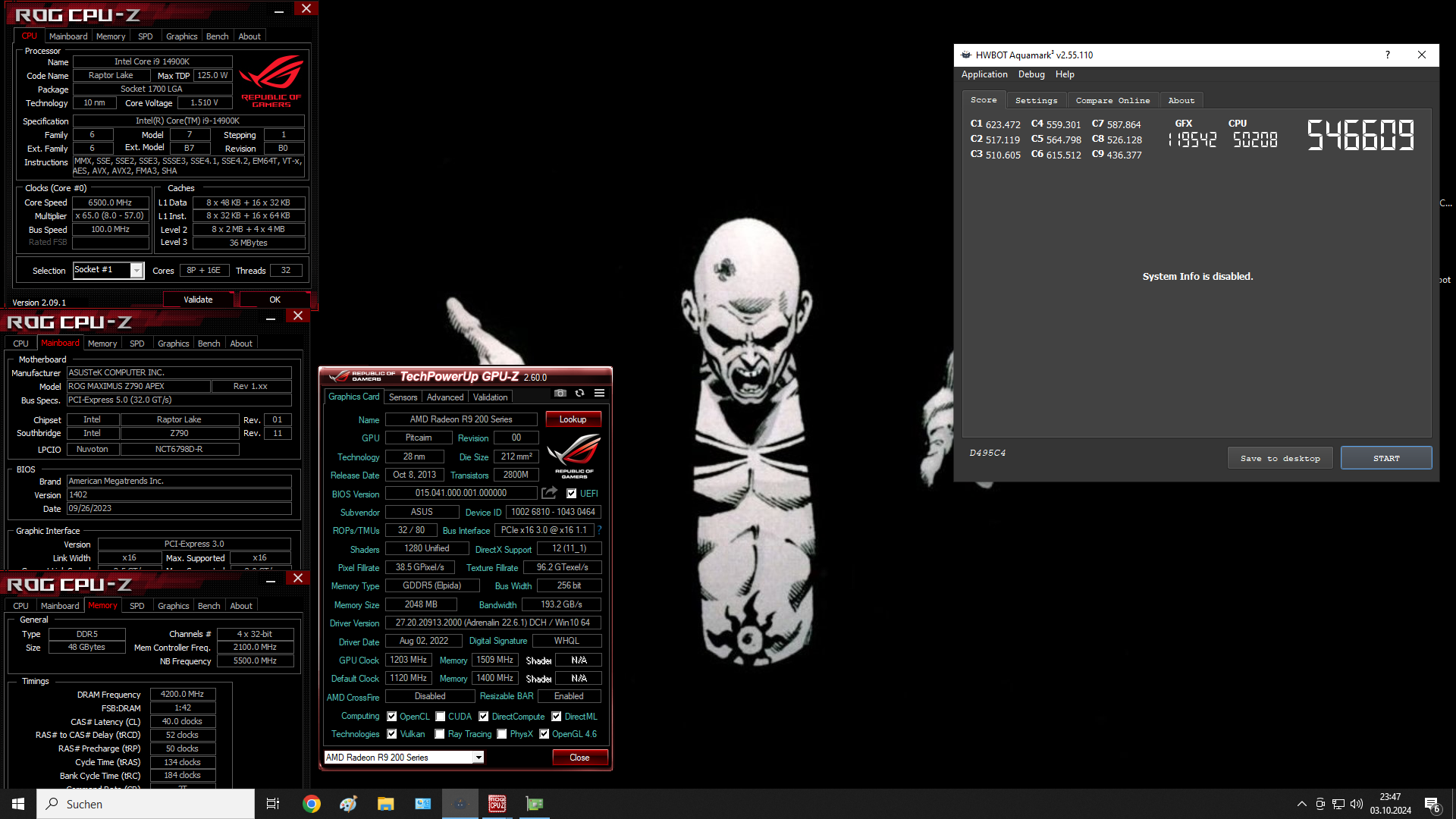Click the volume speaker tray icon
The image size is (1456, 819).
pos(1357,804)
